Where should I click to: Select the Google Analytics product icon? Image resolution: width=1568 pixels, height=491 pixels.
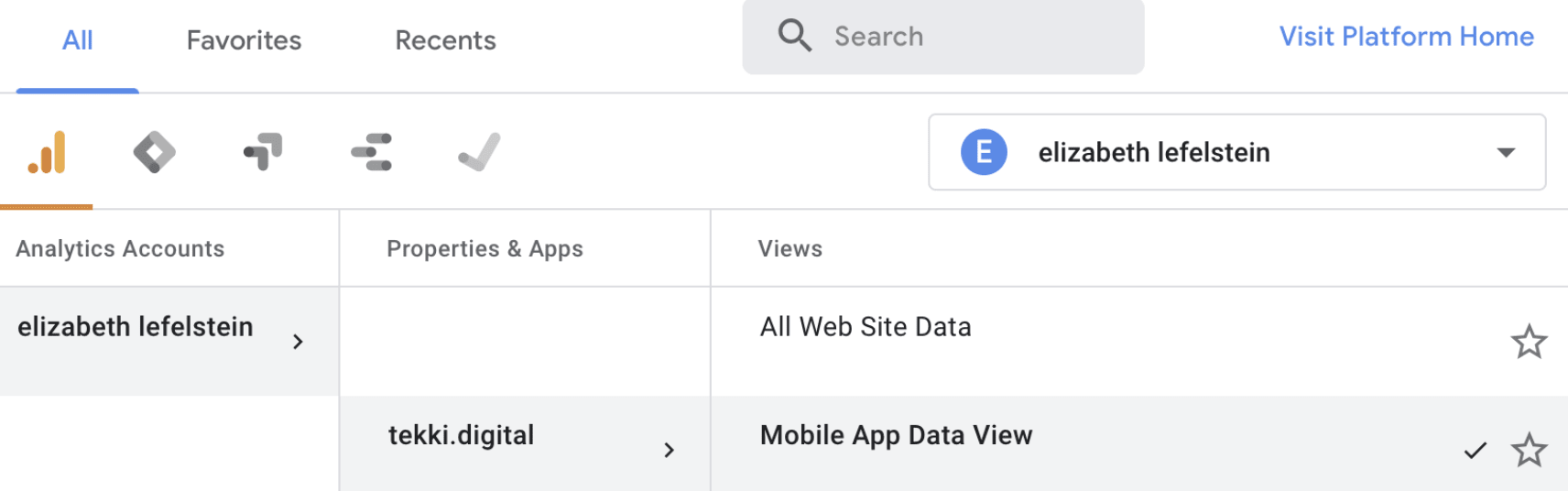[x=47, y=152]
